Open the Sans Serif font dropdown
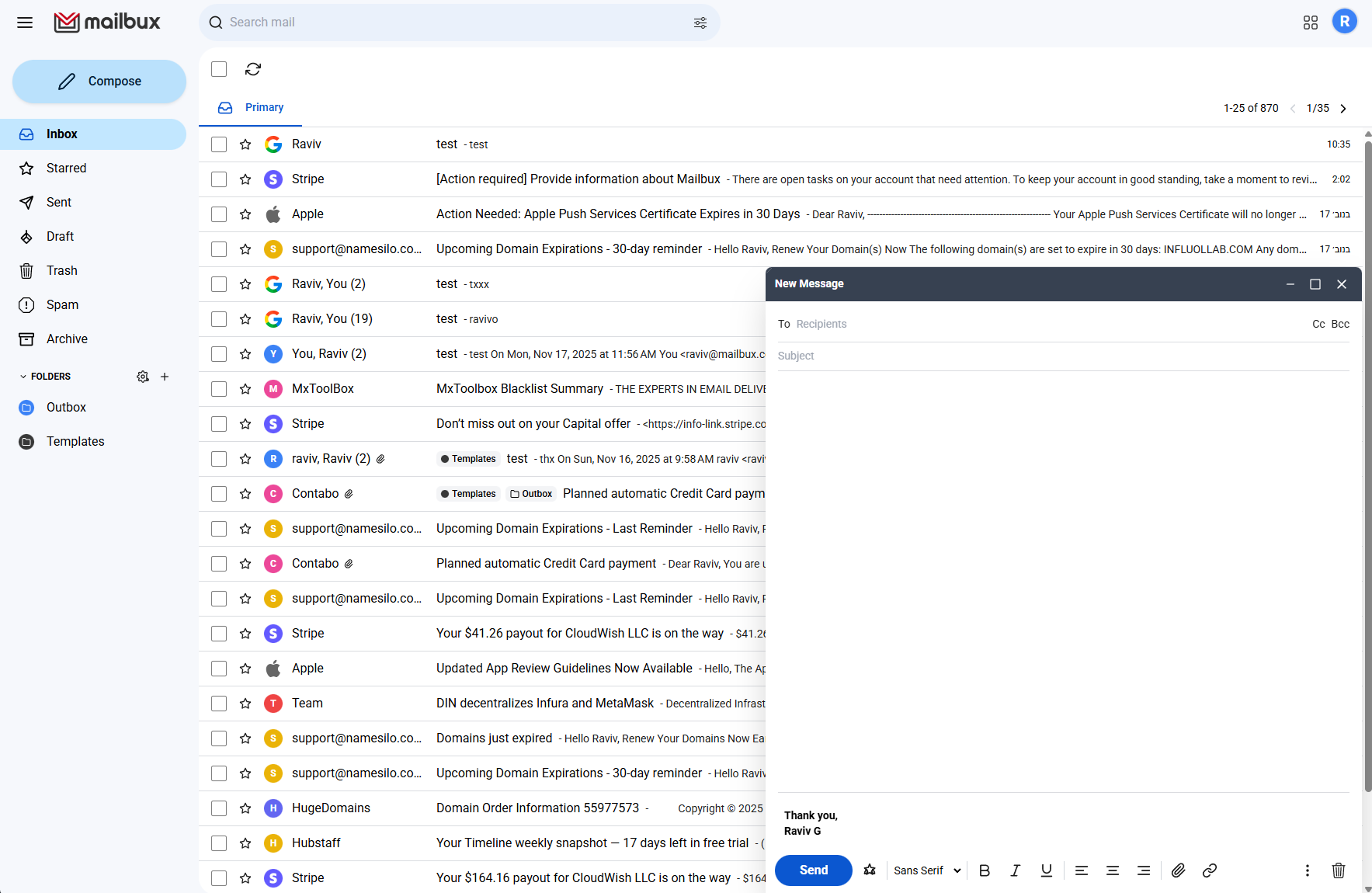1372x893 pixels. (927, 870)
